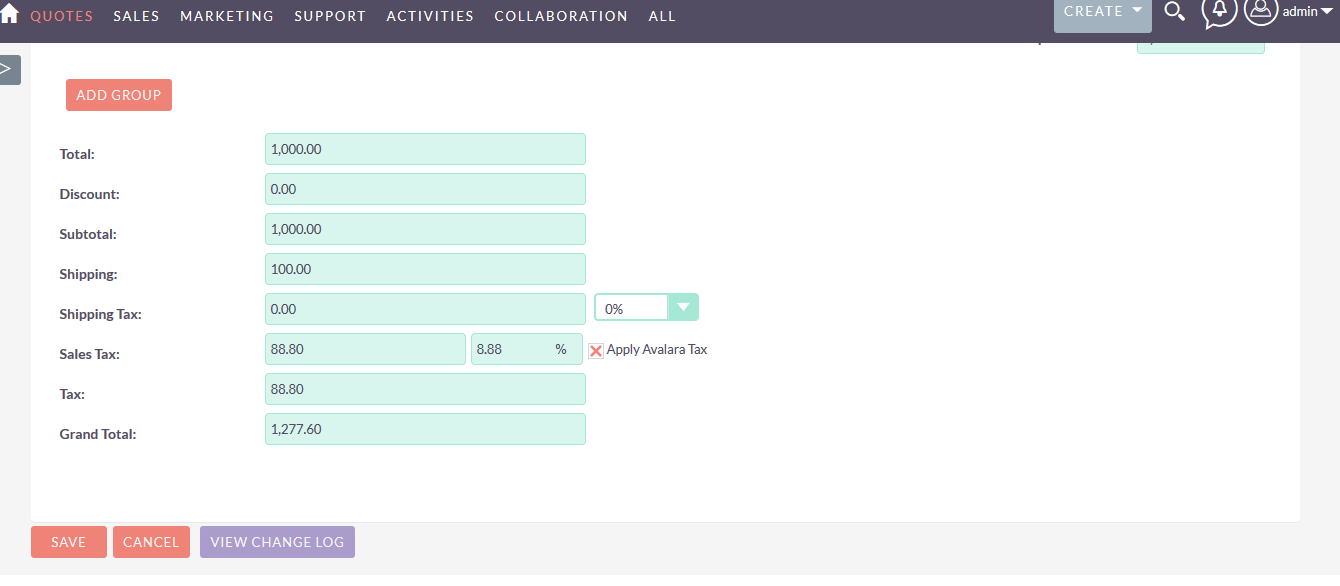The width and height of the screenshot is (1340, 586).
Task: Open the Create dropdown menu
Action: pyautogui.click(x=1102, y=12)
